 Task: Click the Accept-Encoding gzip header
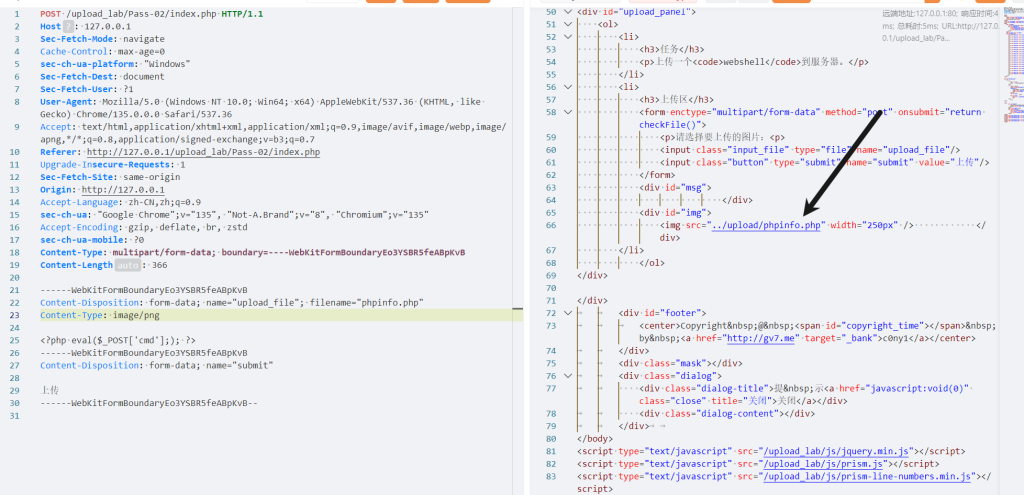pos(143,227)
